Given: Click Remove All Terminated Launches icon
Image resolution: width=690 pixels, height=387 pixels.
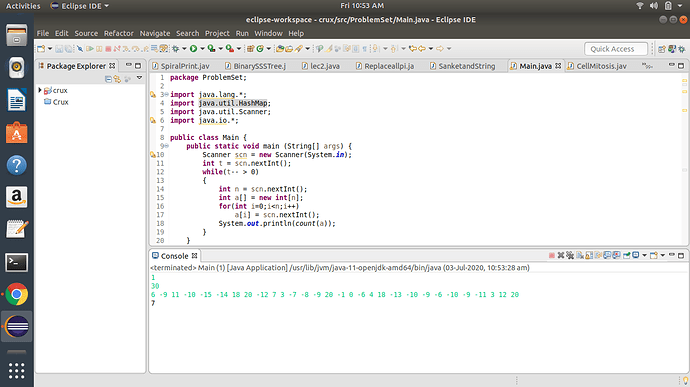Looking at the screenshot, I should tap(570, 255).
